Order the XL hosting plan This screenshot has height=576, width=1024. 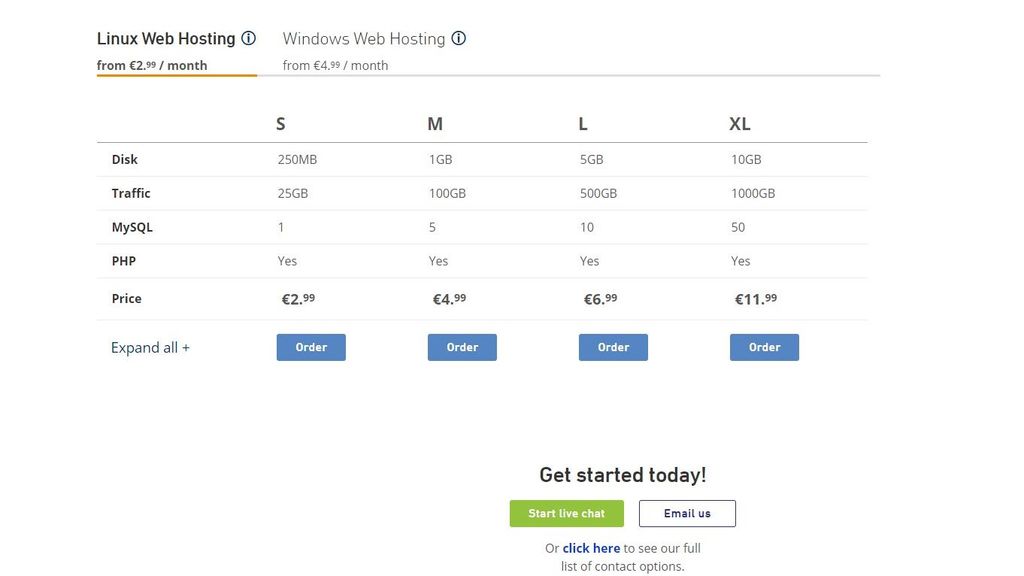click(764, 347)
